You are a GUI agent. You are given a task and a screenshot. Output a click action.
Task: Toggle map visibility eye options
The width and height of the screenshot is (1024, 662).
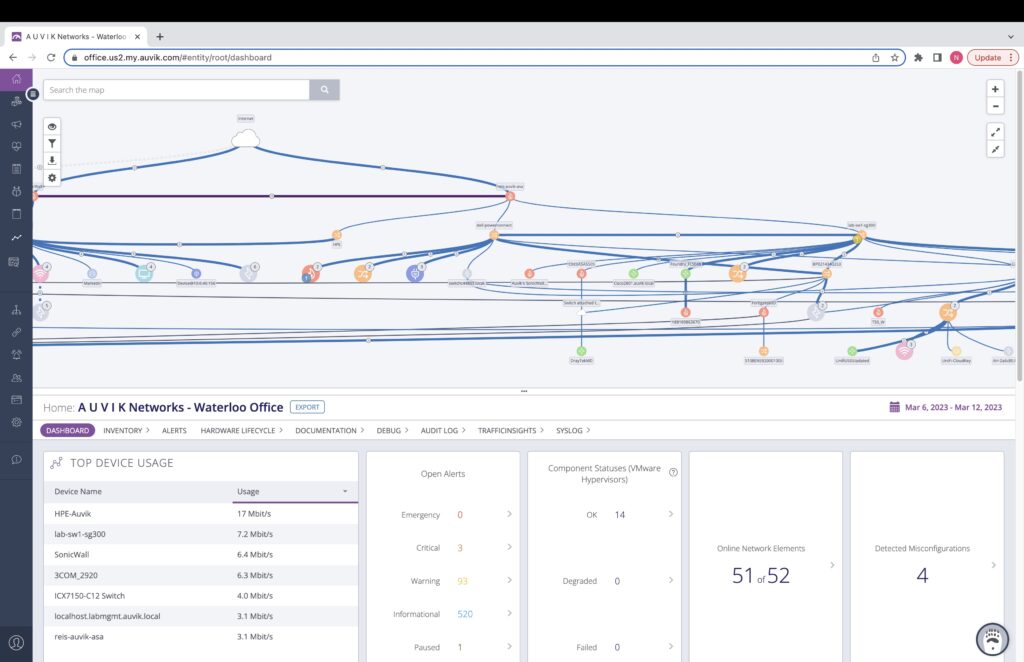pyautogui.click(x=52, y=127)
